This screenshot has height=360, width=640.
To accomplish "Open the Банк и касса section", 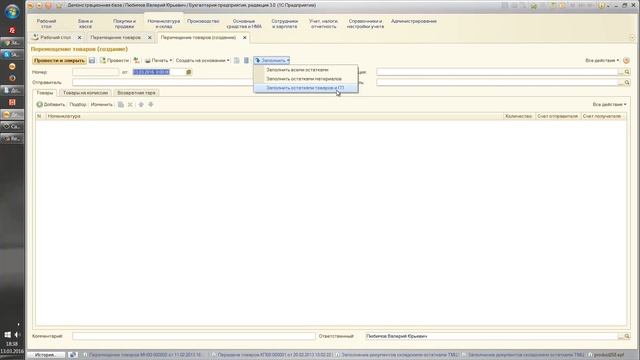I will click(85, 24).
